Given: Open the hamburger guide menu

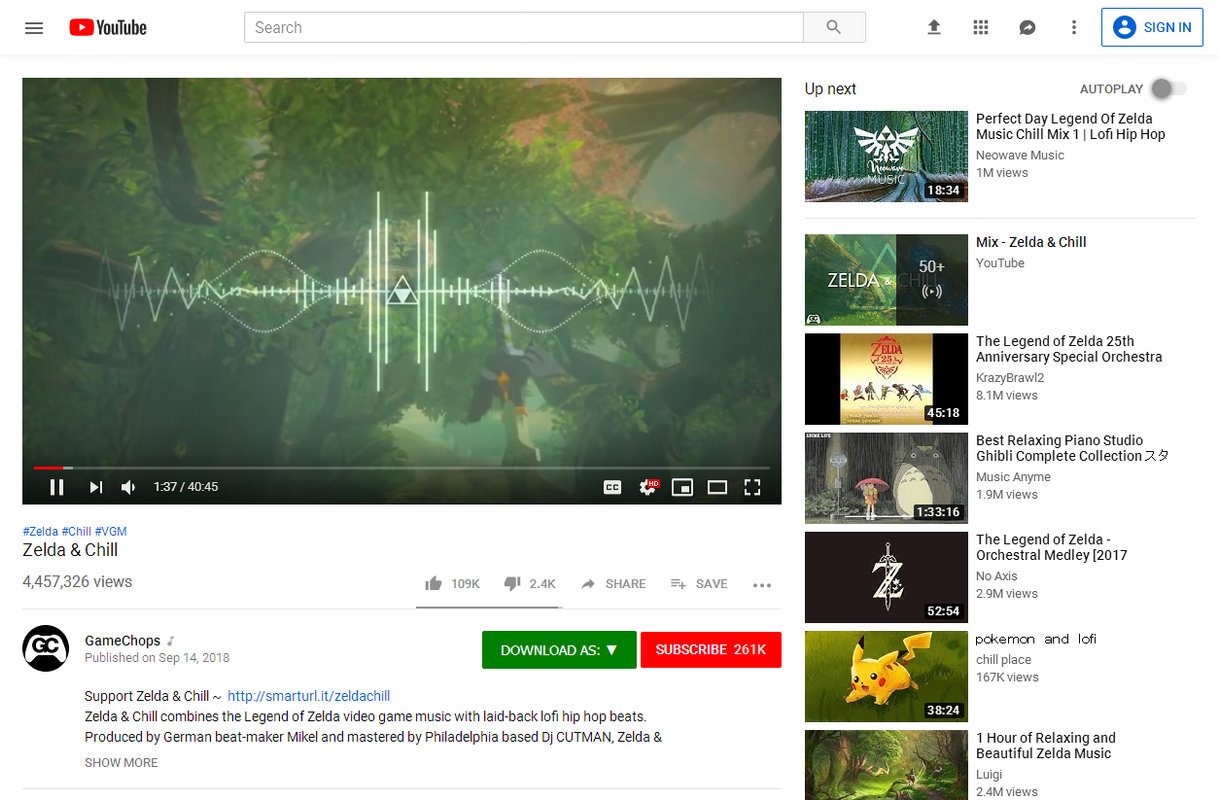Looking at the screenshot, I should tap(34, 28).
